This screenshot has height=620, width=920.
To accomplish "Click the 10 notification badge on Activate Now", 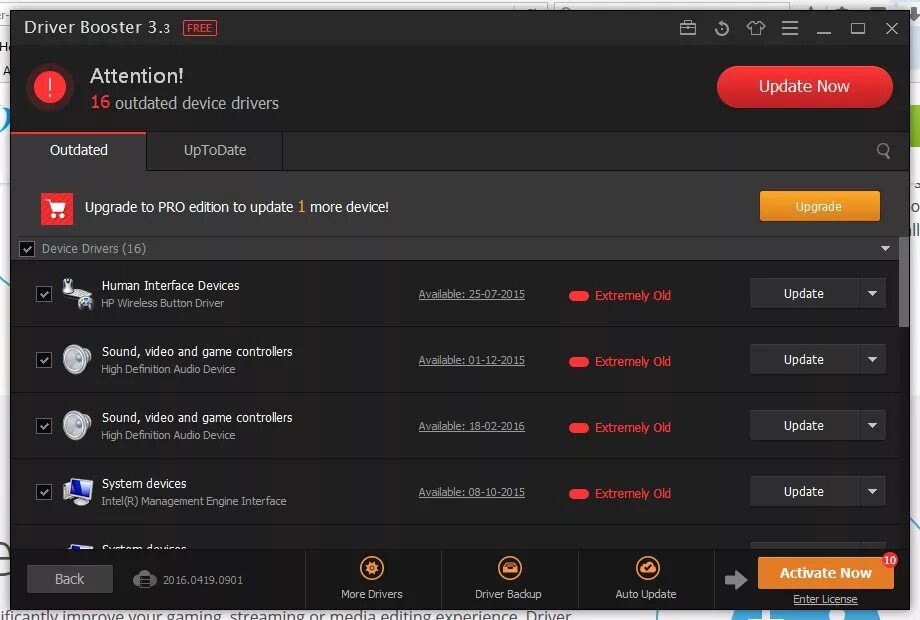I will 889,560.
